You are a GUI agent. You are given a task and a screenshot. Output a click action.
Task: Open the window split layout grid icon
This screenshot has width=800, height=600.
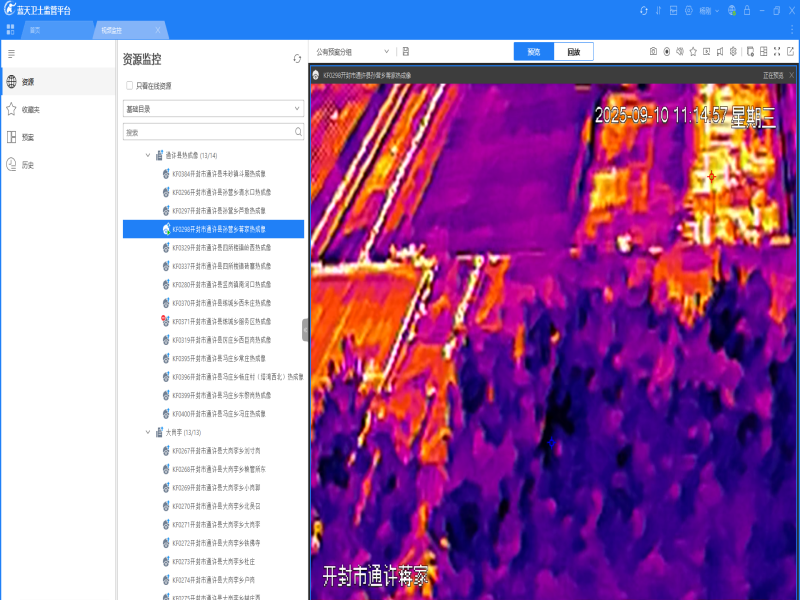pos(763,51)
